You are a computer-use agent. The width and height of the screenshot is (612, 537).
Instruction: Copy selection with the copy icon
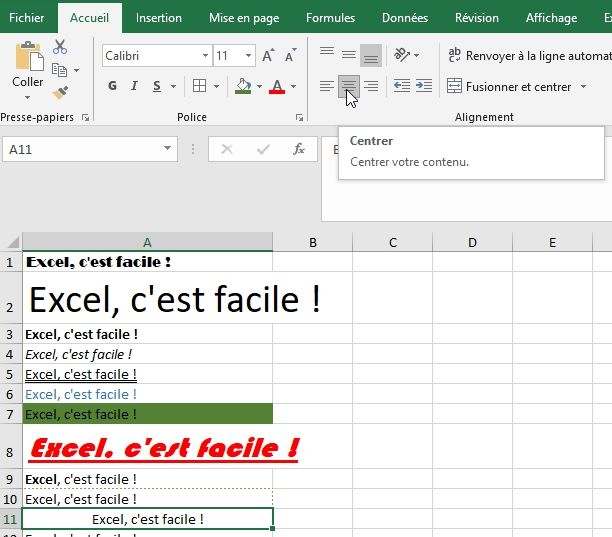(59, 70)
